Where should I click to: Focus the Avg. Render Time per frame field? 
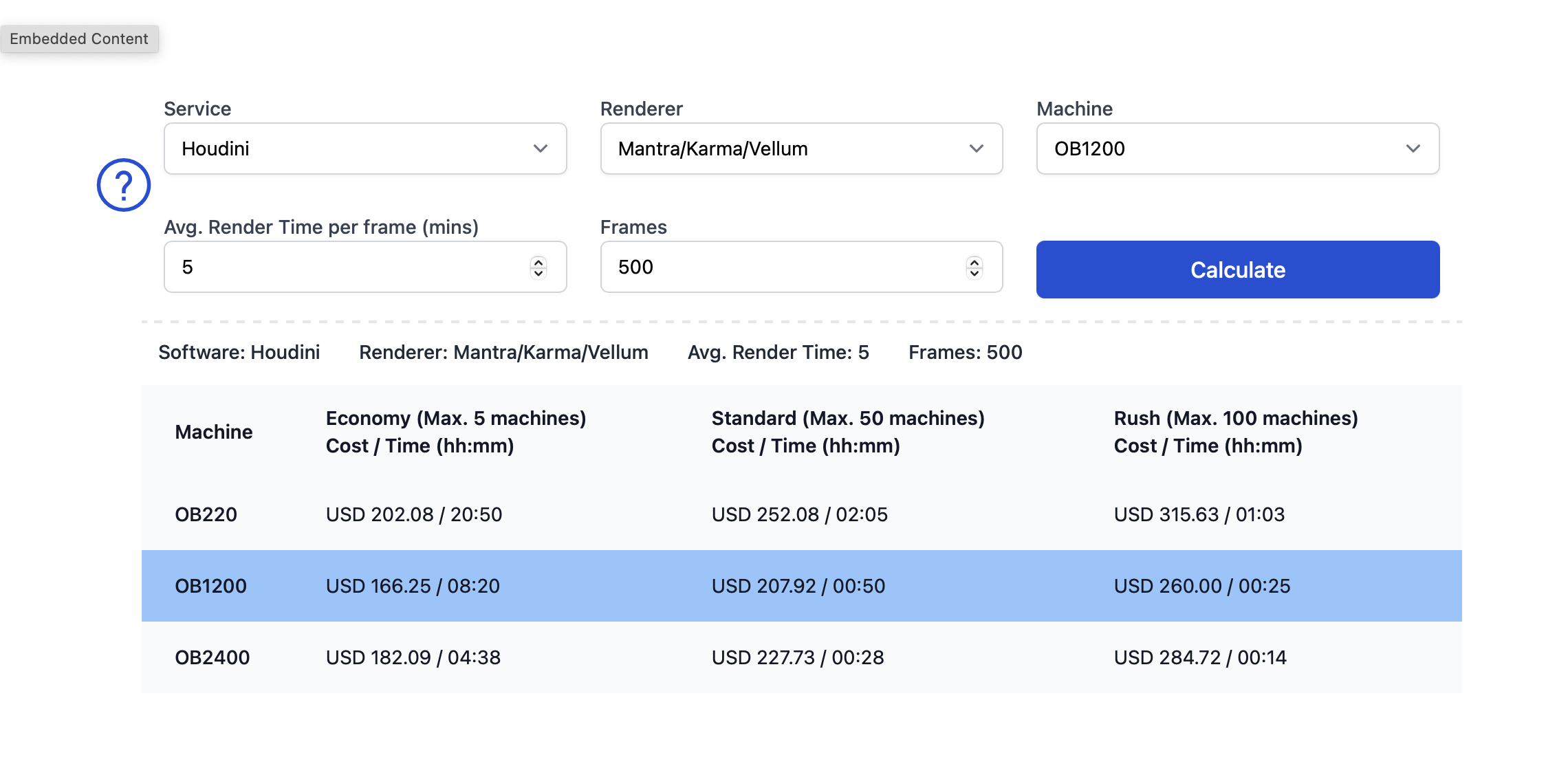click(x=365, y=267)
